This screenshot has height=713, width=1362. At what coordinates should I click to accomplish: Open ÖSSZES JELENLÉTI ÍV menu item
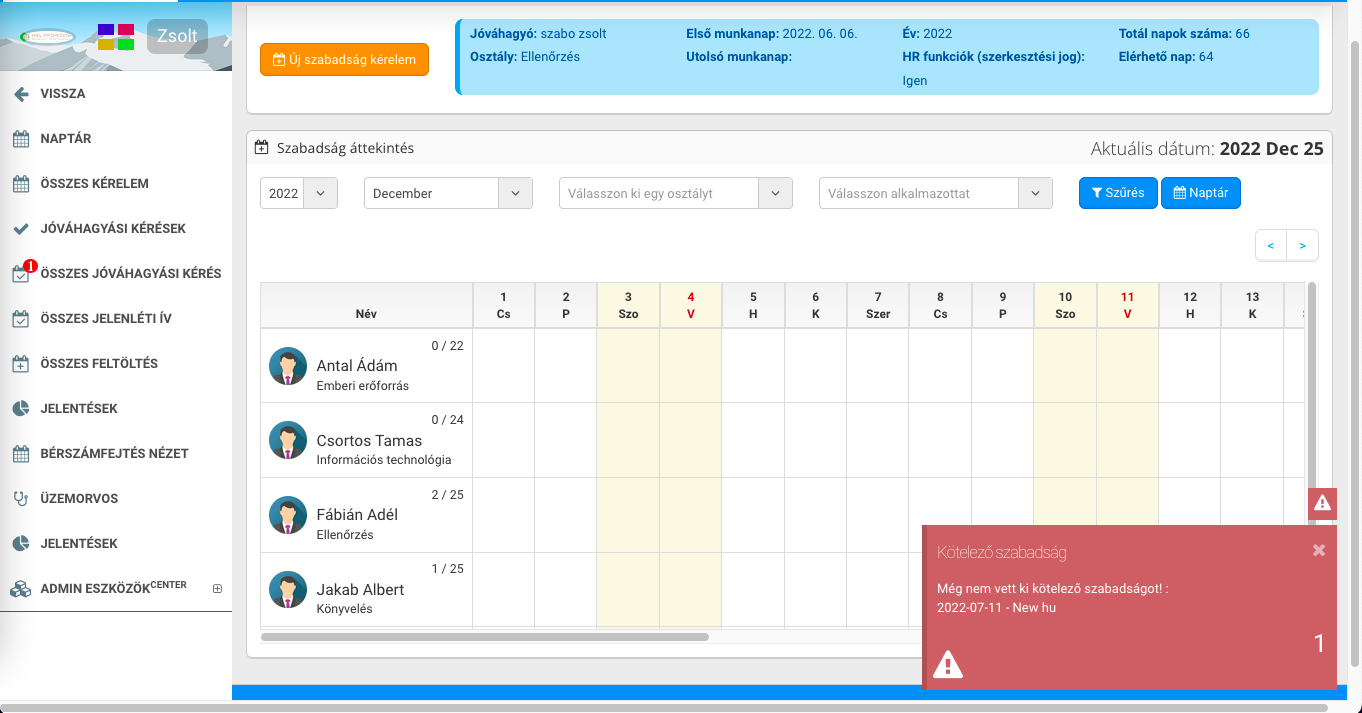[x=116, y=319]
